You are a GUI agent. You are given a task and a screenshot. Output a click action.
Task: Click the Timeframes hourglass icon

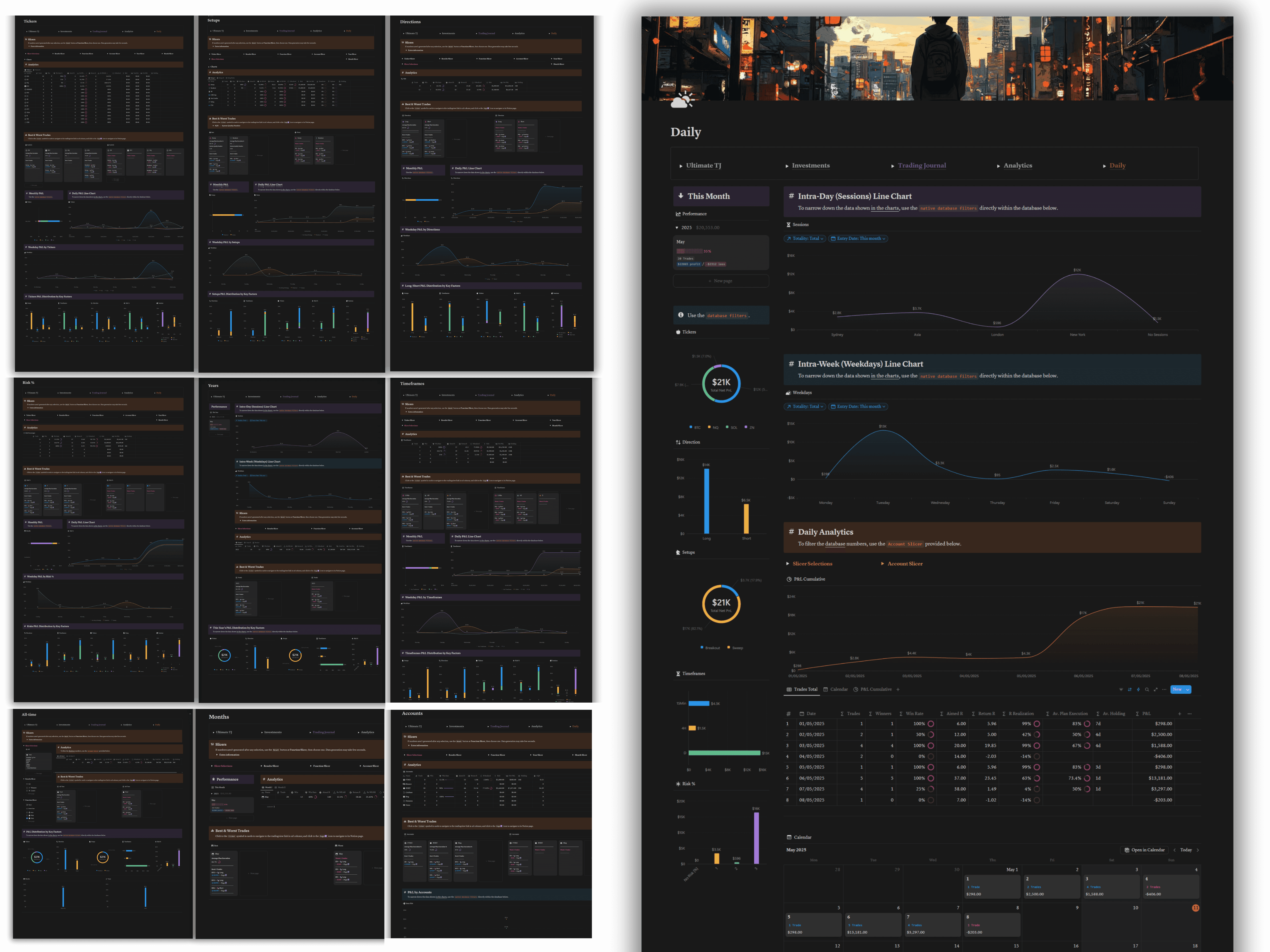[x=678, y=674]
